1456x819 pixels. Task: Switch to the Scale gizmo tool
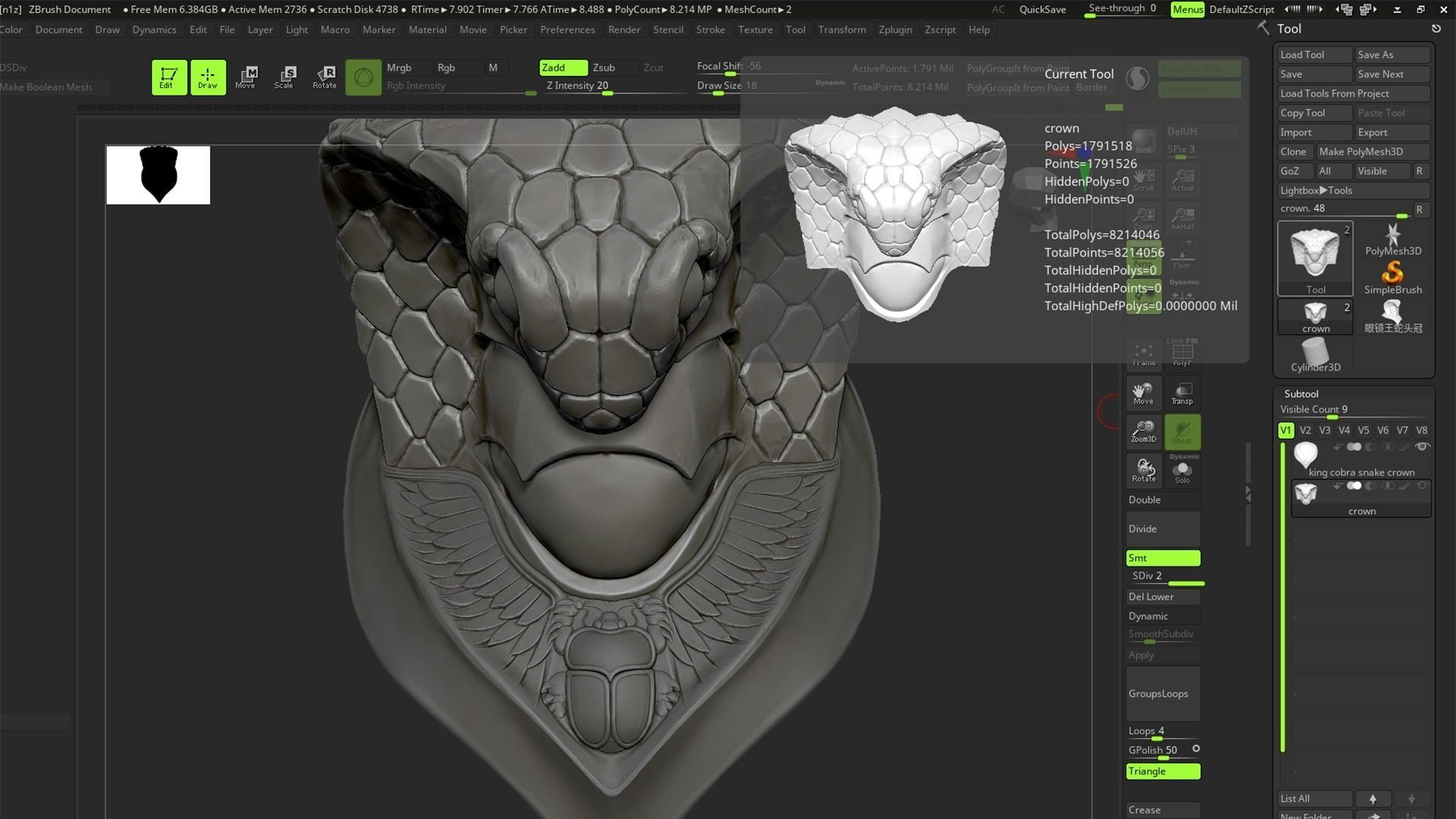tap(284, 77)
